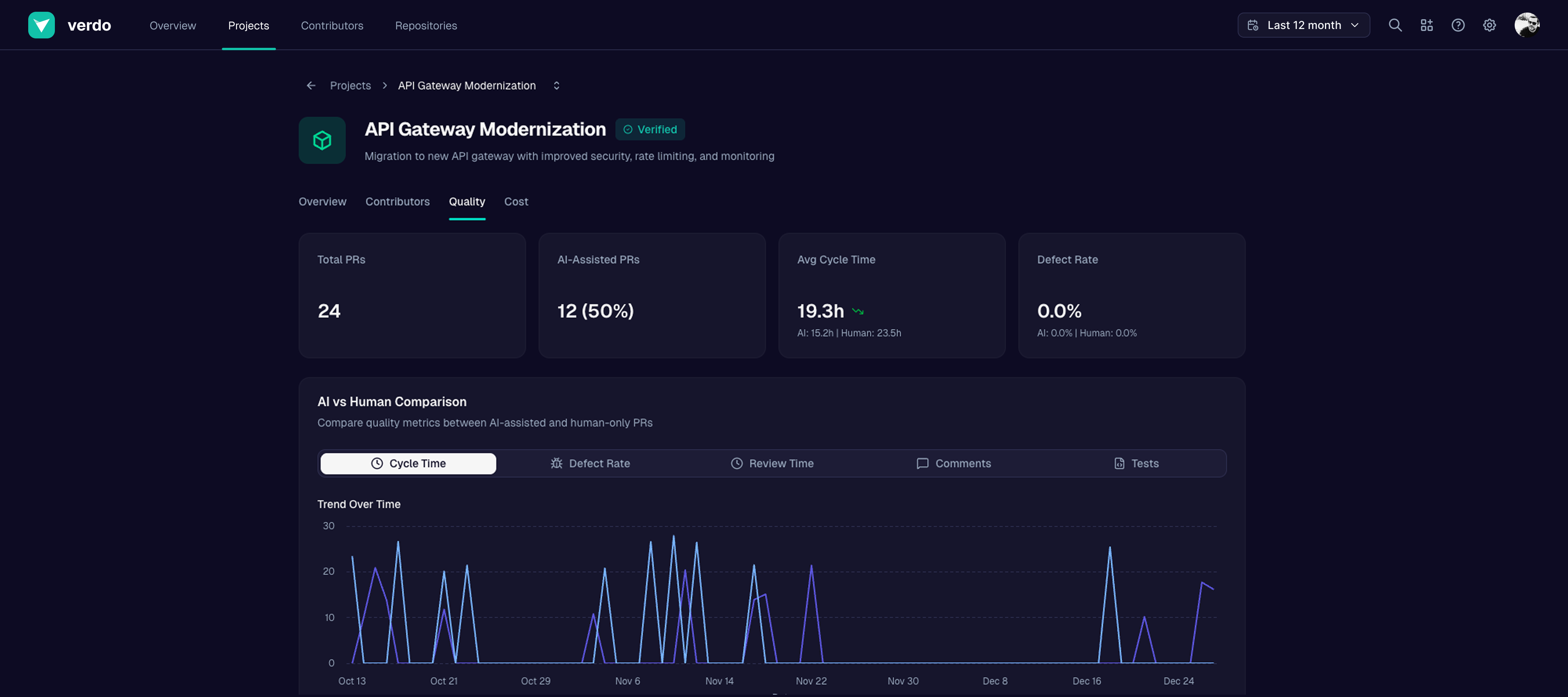Viewport: 1568px width, 697px height.
Task: Click the green project cube icon
Action: (x=322, y=141)
